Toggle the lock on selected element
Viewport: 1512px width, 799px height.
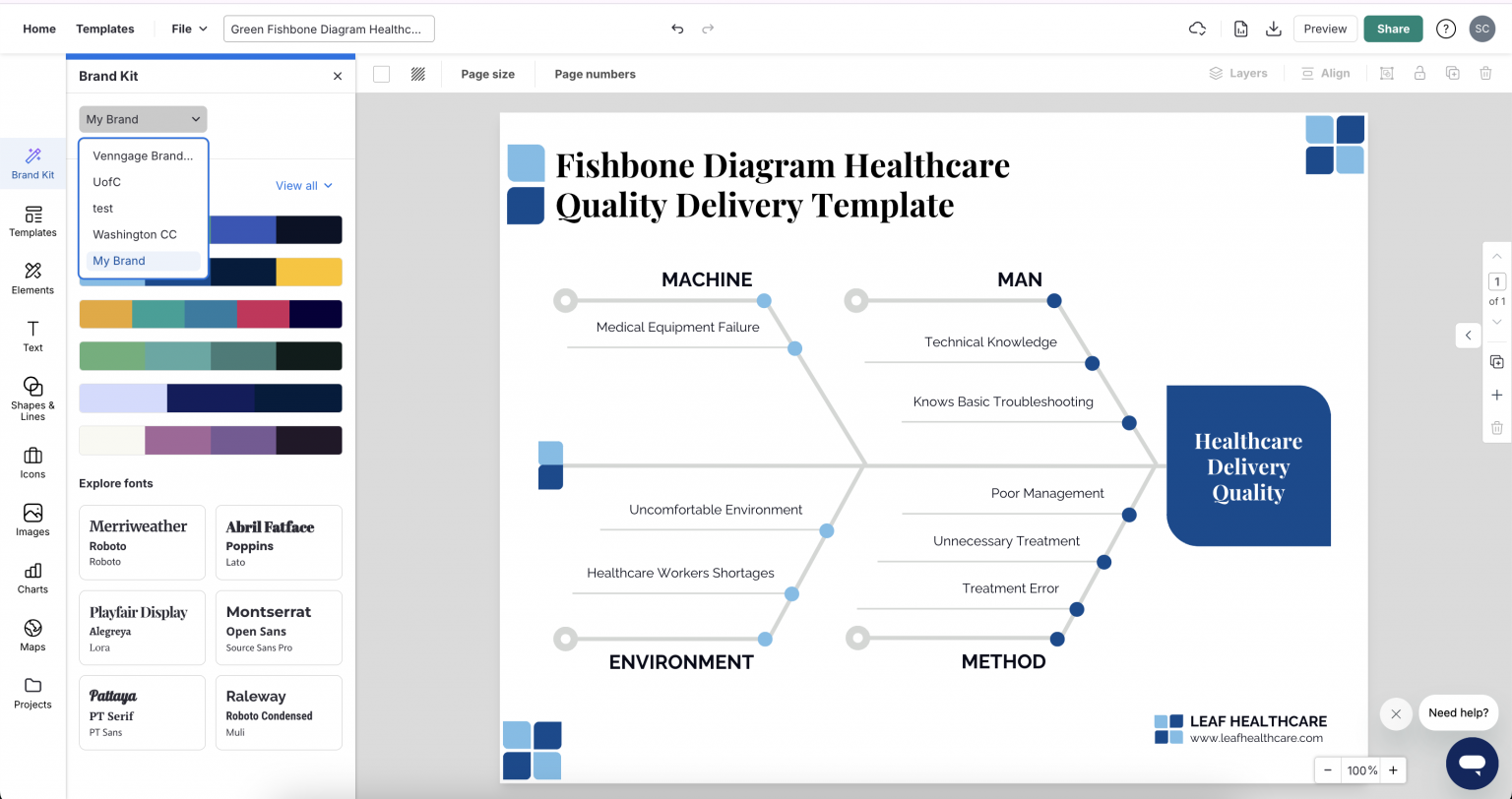click(x=1418, y=73)
